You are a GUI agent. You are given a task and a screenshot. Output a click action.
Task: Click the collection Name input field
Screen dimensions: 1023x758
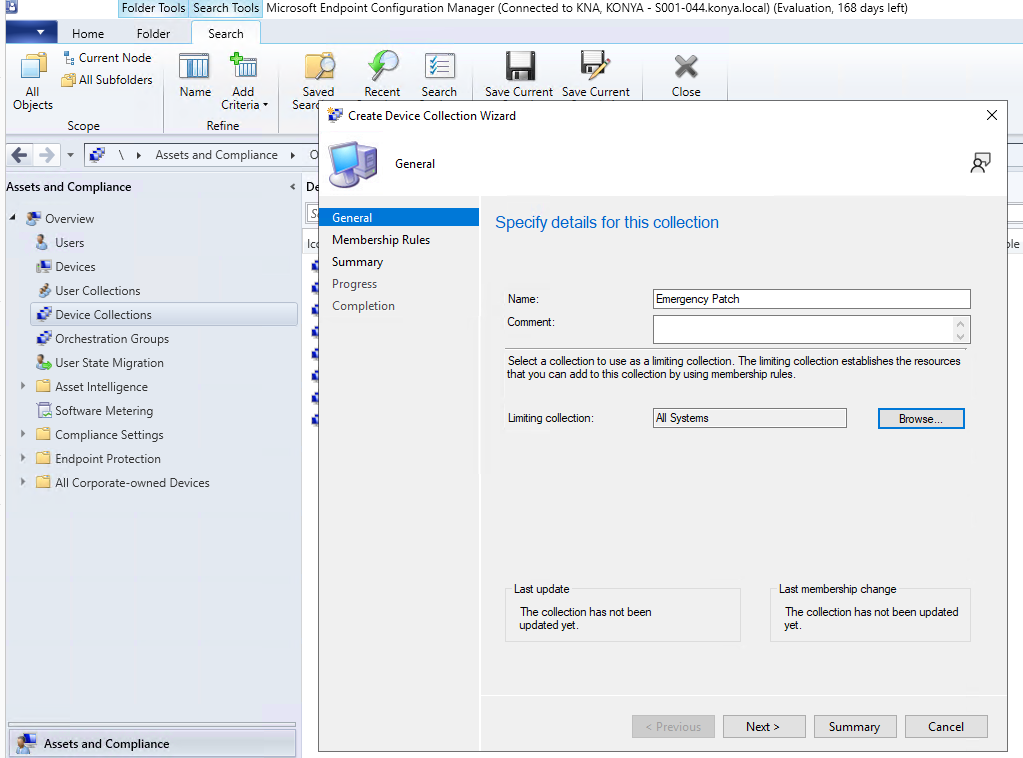coord(812,299)
